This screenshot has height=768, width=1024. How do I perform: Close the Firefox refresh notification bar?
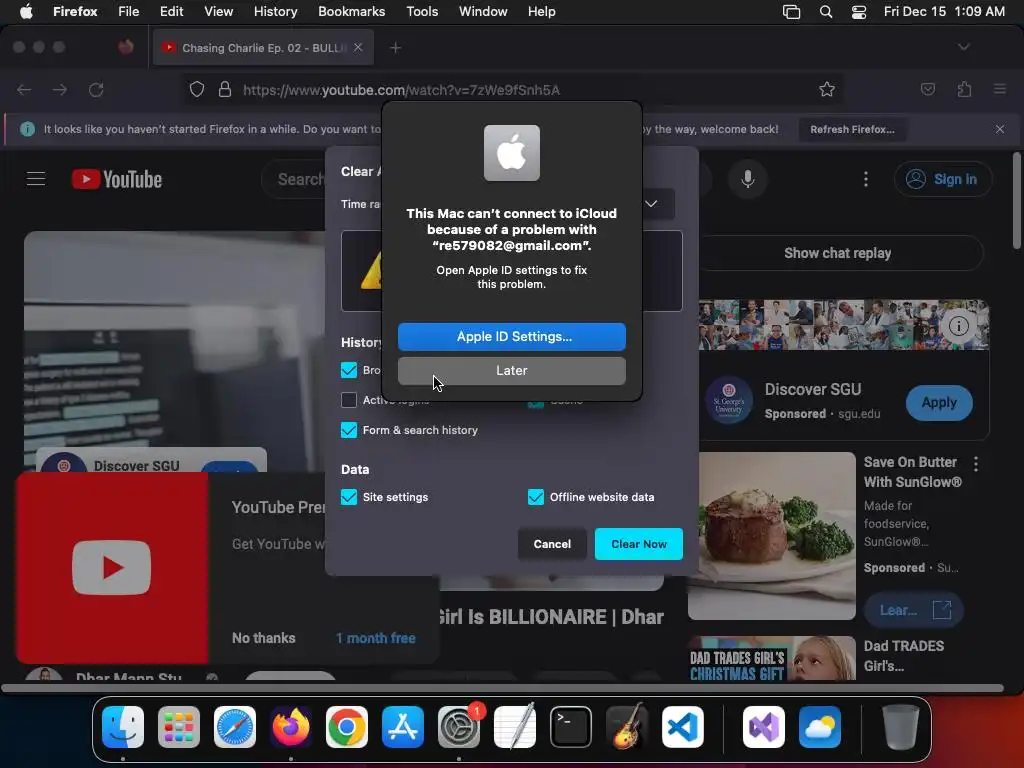tap(1000, 129)
